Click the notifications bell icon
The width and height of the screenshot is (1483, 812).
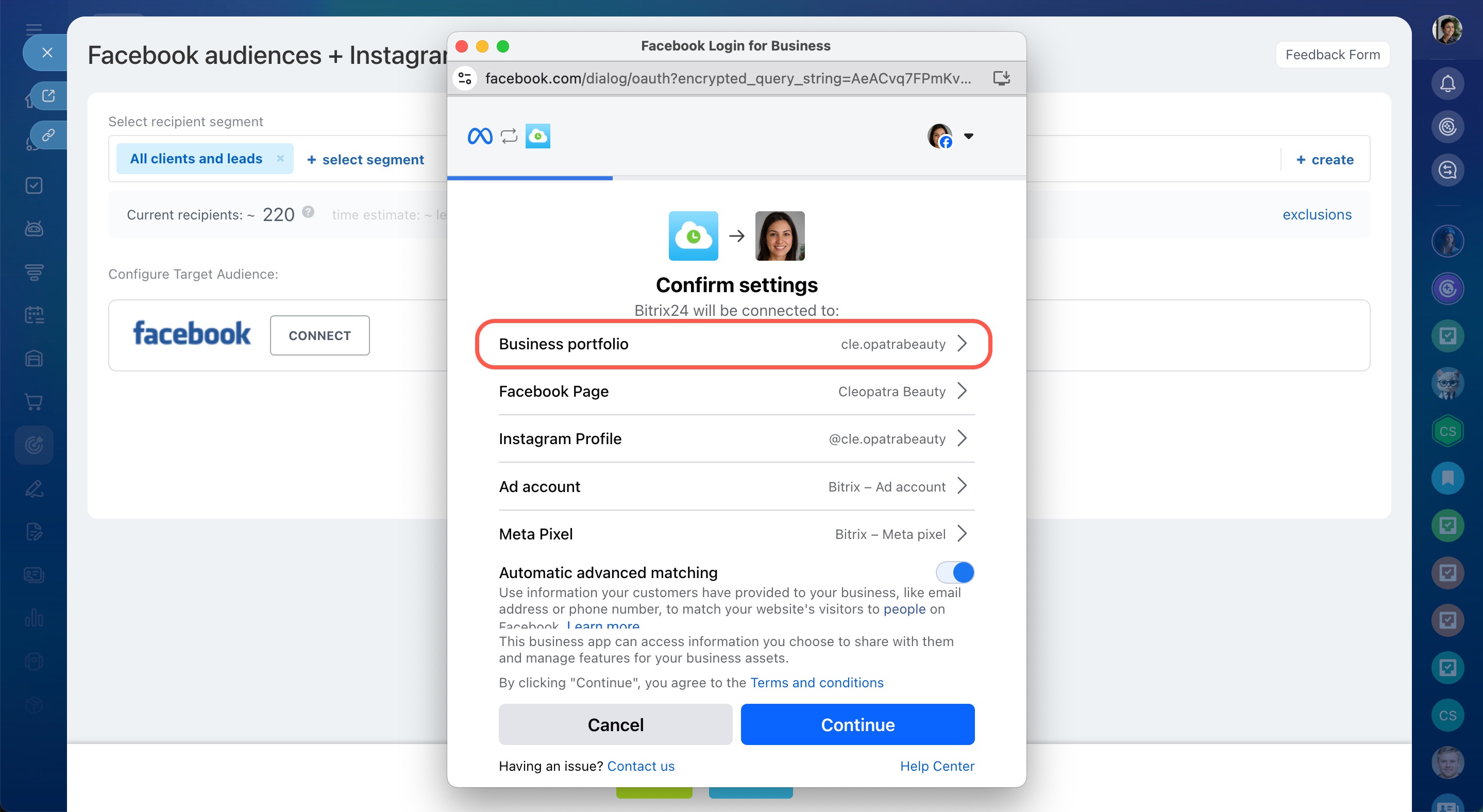[1447, 84]
